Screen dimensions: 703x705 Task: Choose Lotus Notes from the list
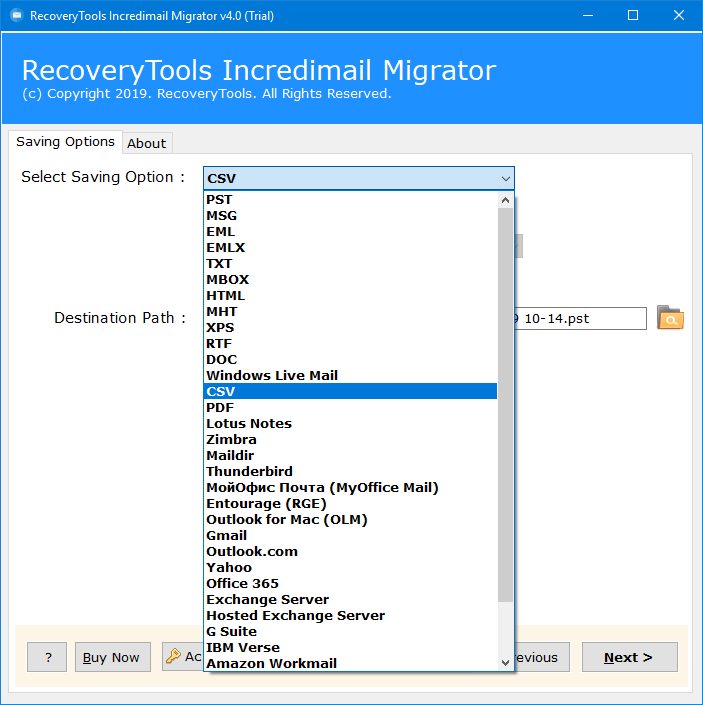pyautogui.click(x=350, y=424)
